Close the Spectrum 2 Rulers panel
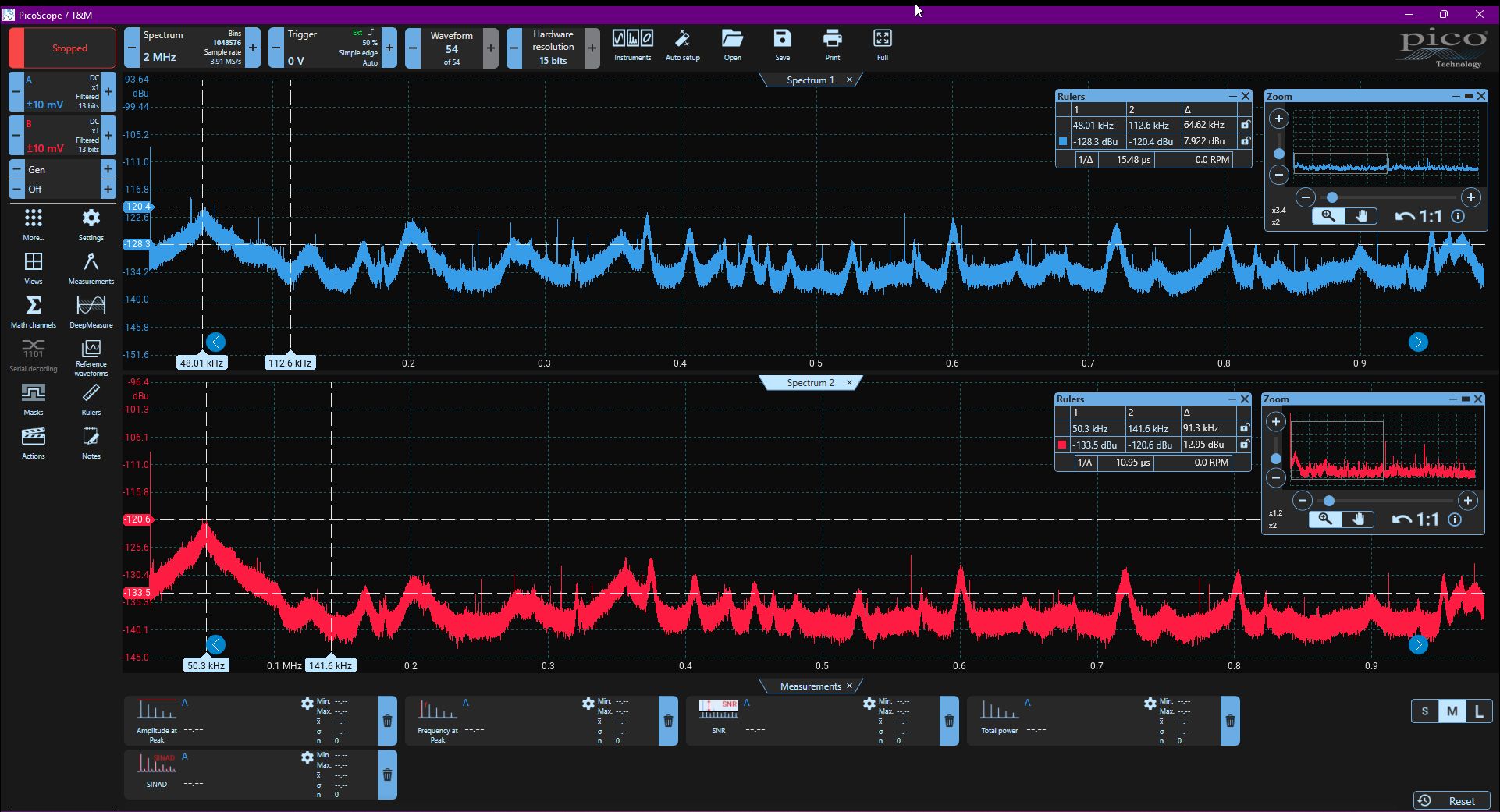 (x=1245, y=399)
